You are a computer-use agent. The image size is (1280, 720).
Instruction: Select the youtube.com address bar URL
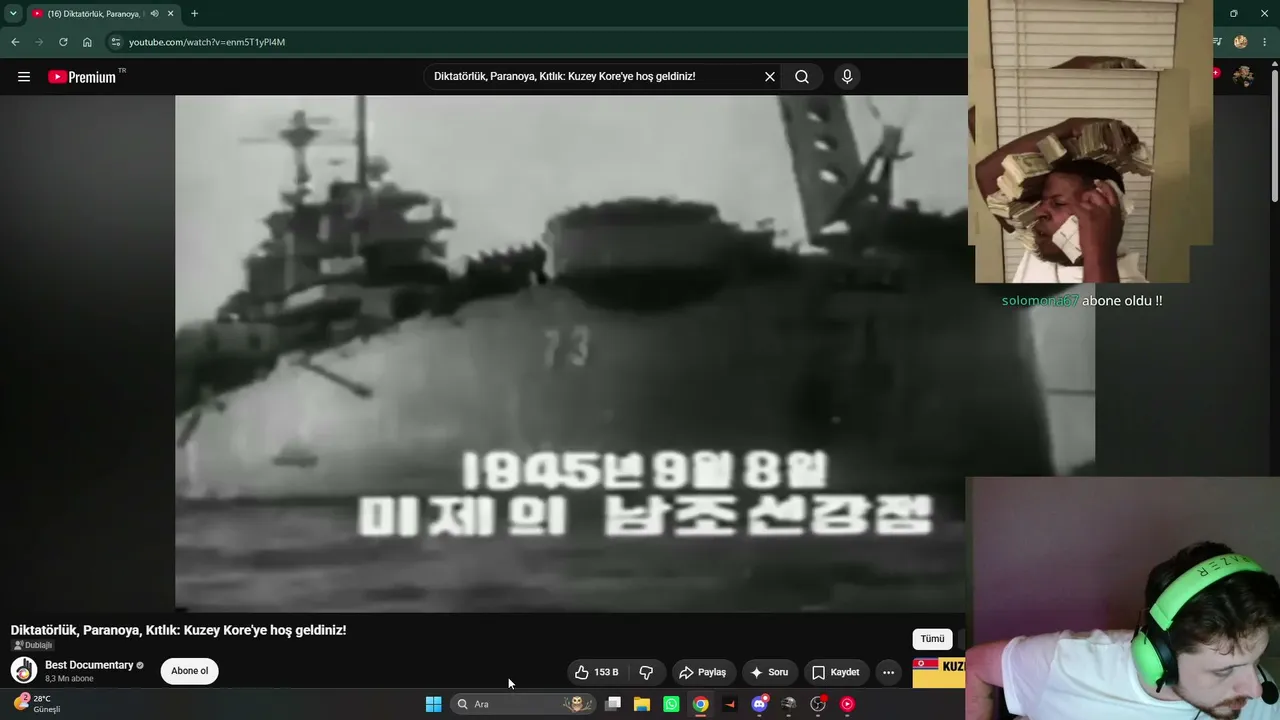coord(207,42)
